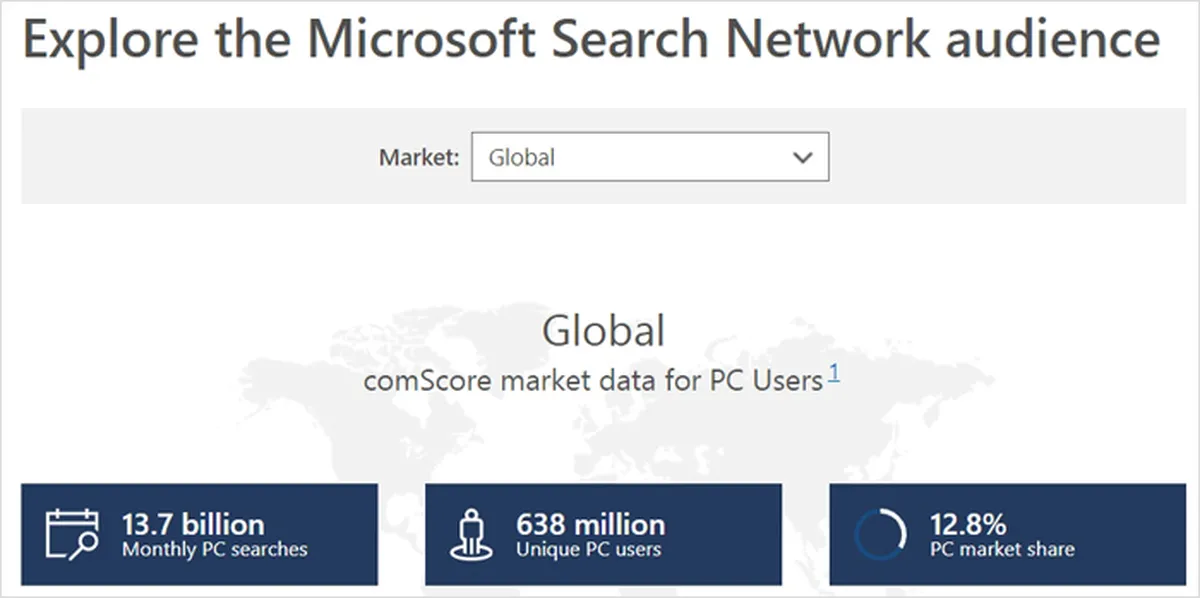The height and width of the screenshot is (598, 1200).
Task: Select the 638 million statistic text
Action: point(590,524)
